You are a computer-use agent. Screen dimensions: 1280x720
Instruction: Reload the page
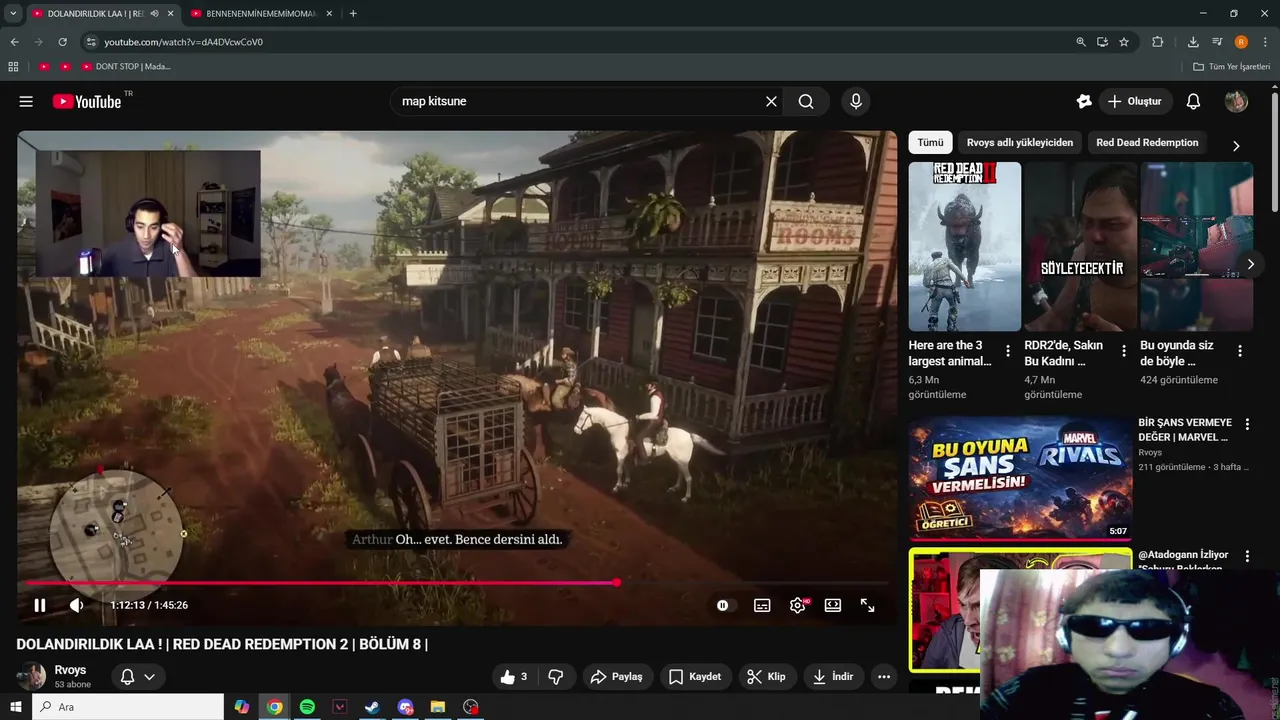62,42
